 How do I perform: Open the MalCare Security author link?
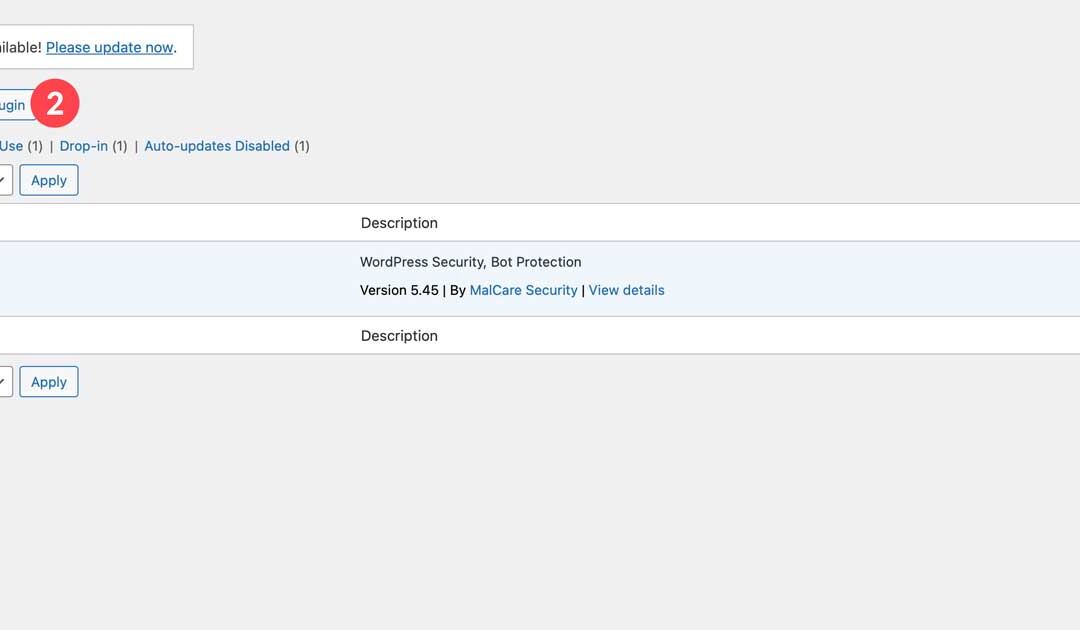coord(523,290)
